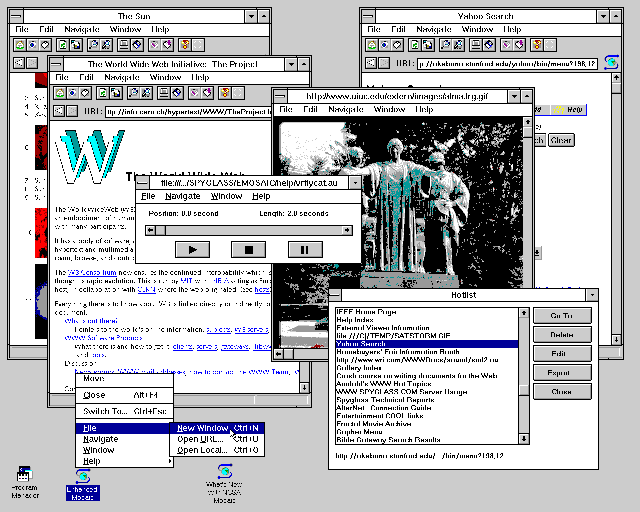Click the Find Again icon in World Wide Web Initiative toolbar
Image resolution: width=640 pixels, height=512 pixels.
[x=146, y=93]
